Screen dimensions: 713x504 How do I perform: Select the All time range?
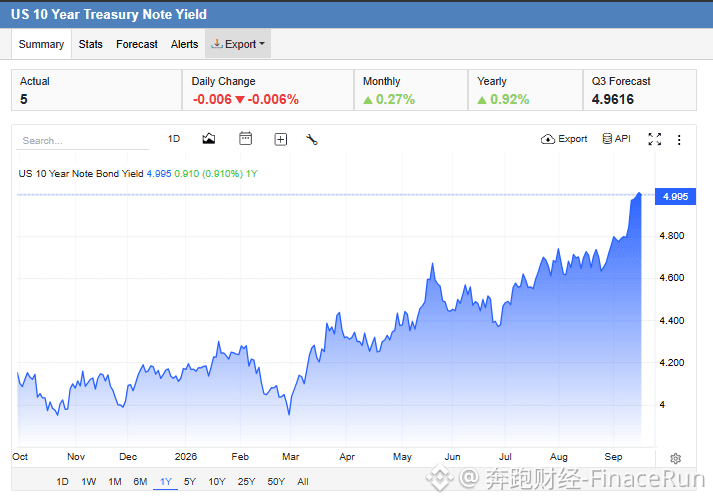click(303, 481)
